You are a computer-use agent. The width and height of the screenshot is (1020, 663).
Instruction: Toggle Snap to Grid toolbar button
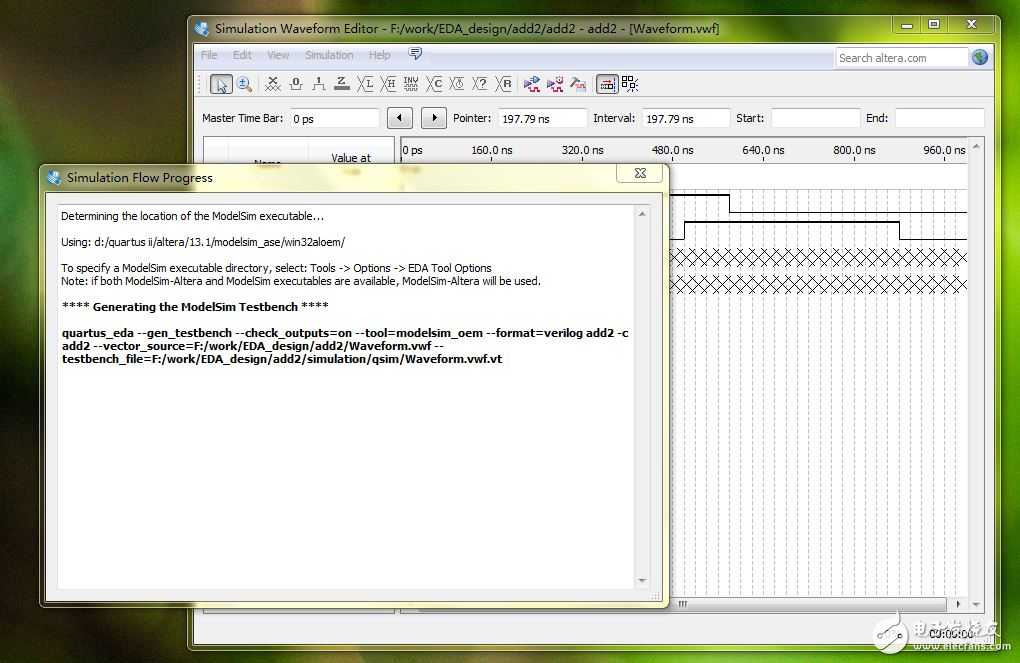(606, 84)
